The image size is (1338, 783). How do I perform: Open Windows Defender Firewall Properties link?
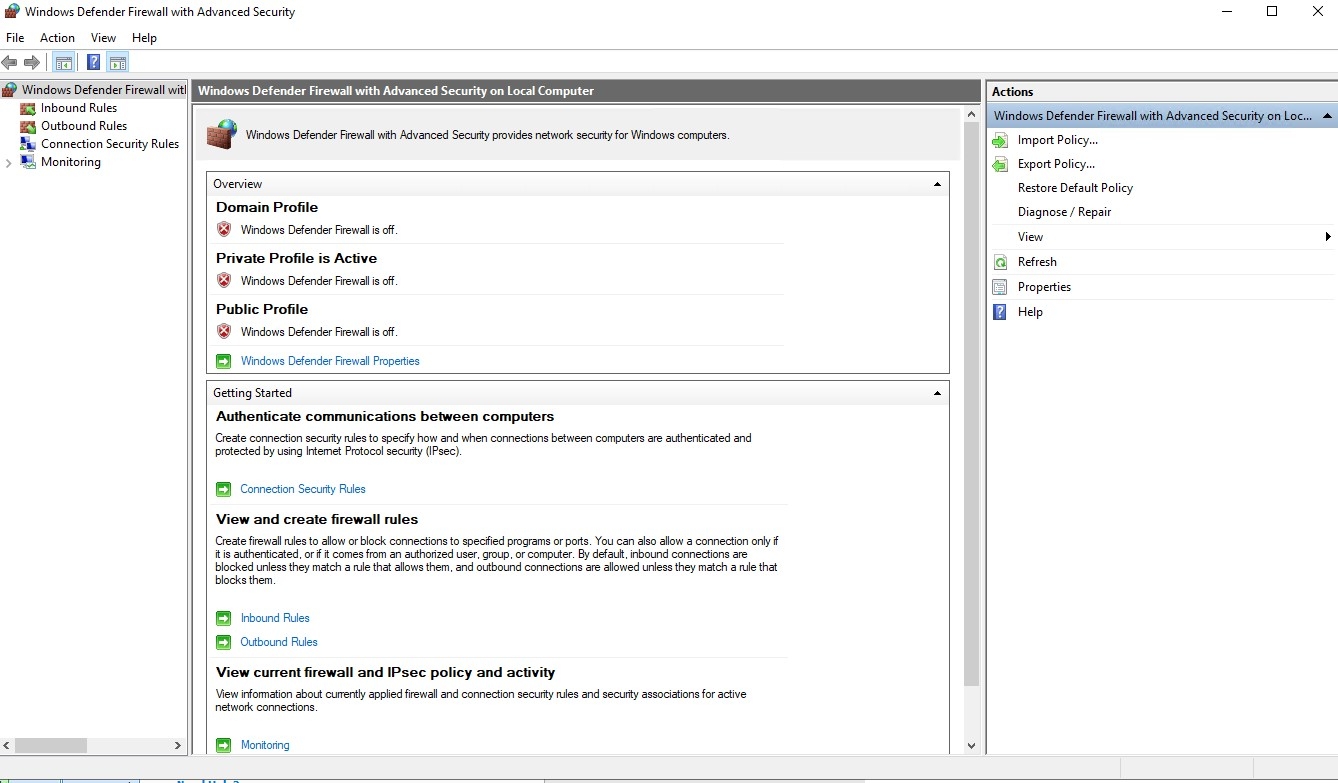coord(330,361)
